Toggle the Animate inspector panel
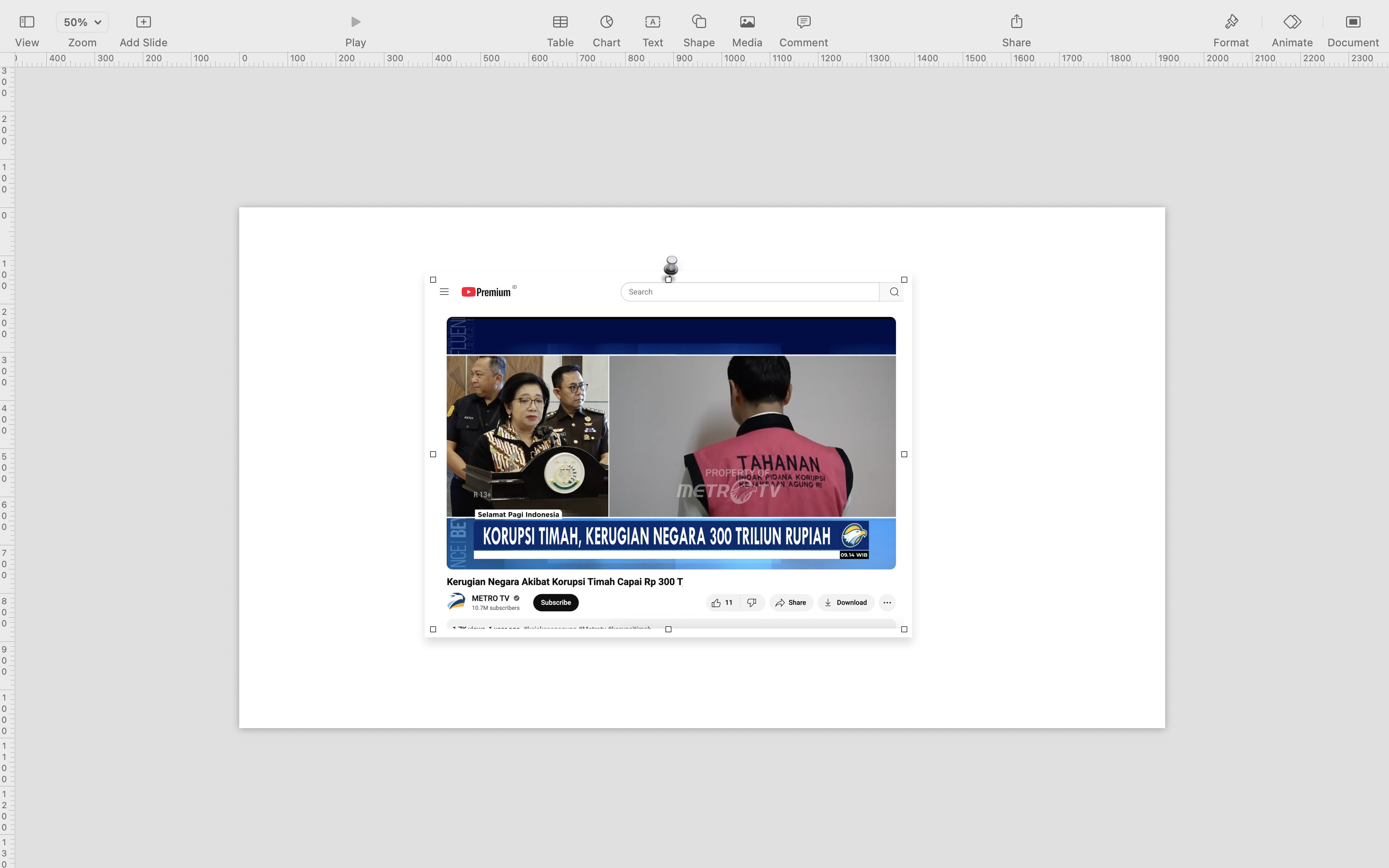 point(1292,22)
